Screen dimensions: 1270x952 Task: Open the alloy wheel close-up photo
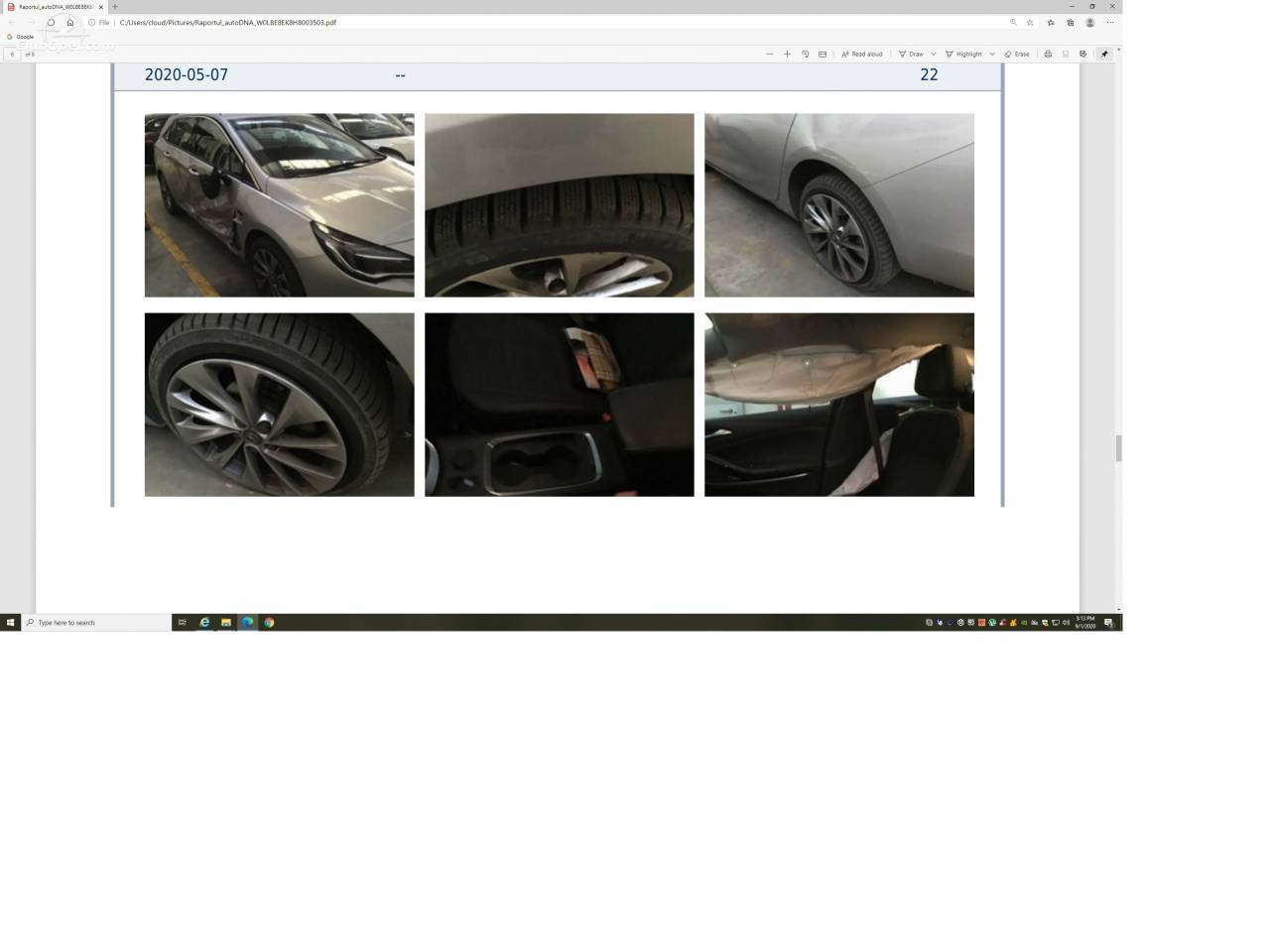(280, 405)
